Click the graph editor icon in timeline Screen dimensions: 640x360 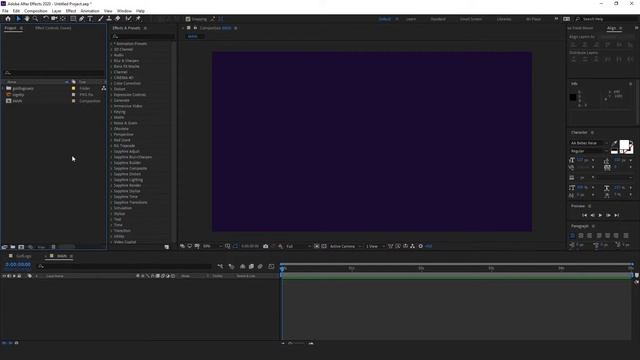pos(271,267)
